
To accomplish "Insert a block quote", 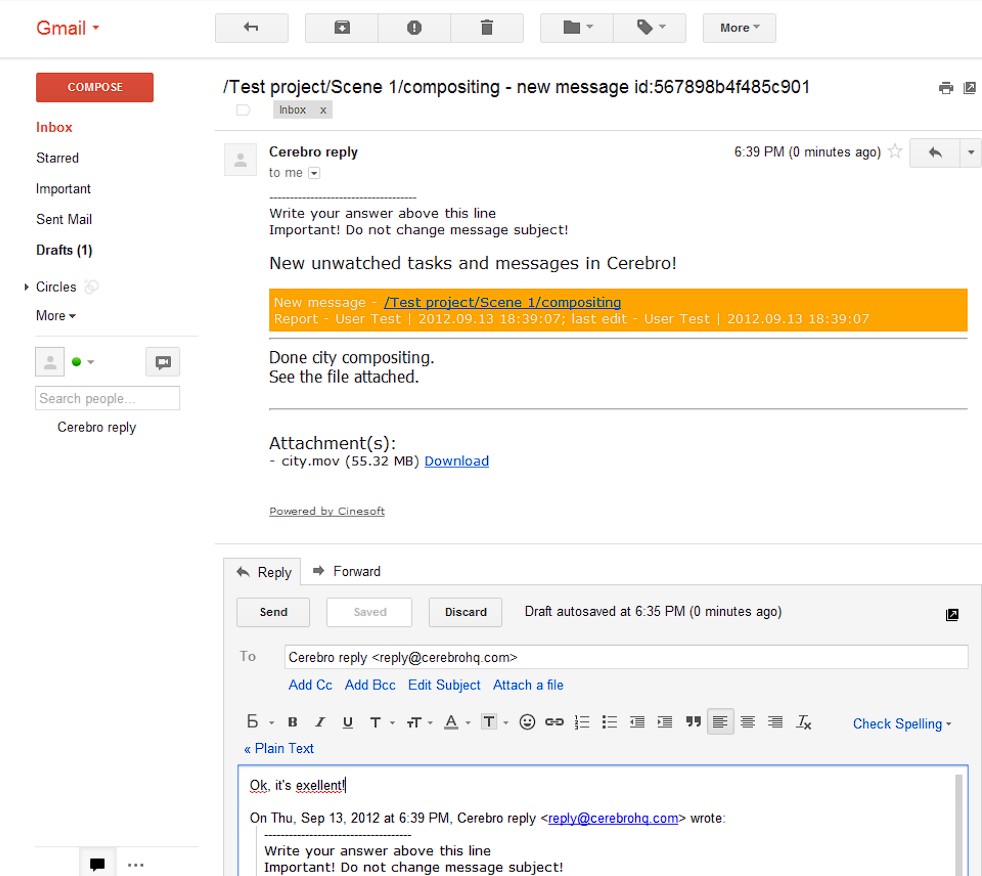I will click(693, 722).
